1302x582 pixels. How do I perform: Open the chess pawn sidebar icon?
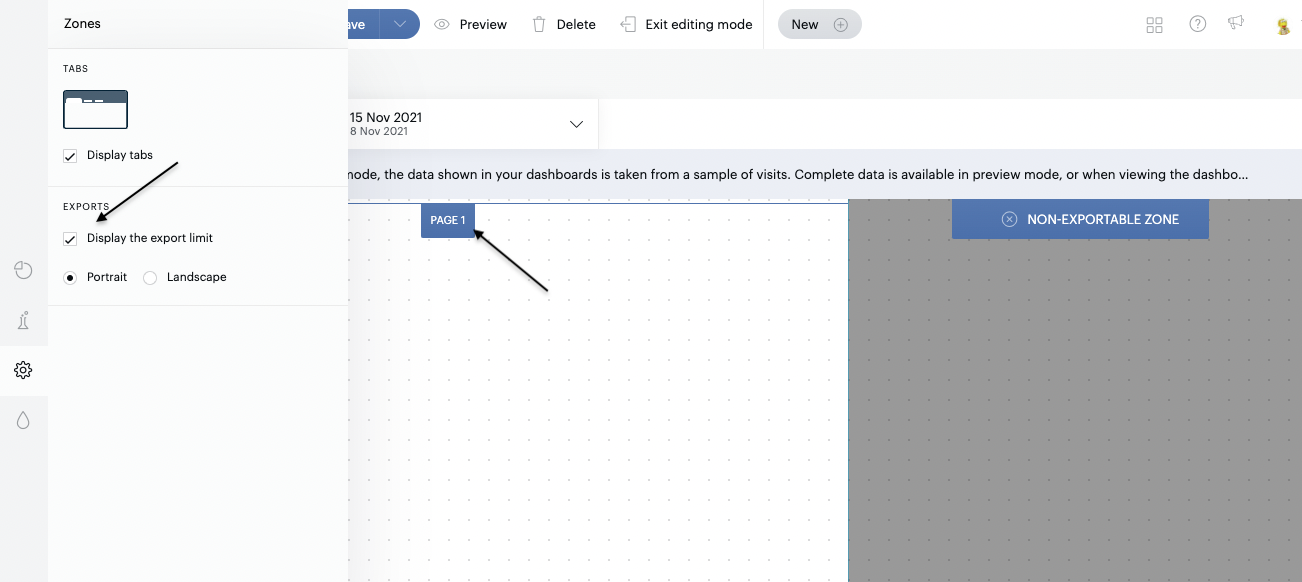coord(23,320)
